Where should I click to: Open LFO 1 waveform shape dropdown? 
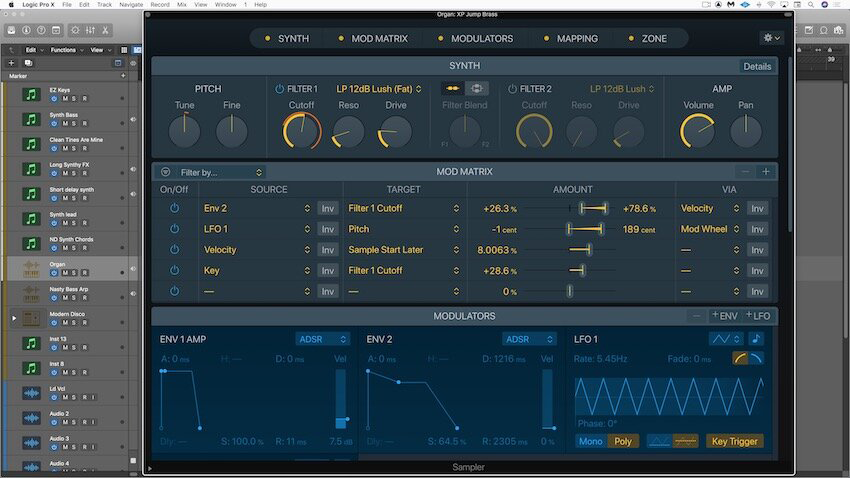point(725,339)
